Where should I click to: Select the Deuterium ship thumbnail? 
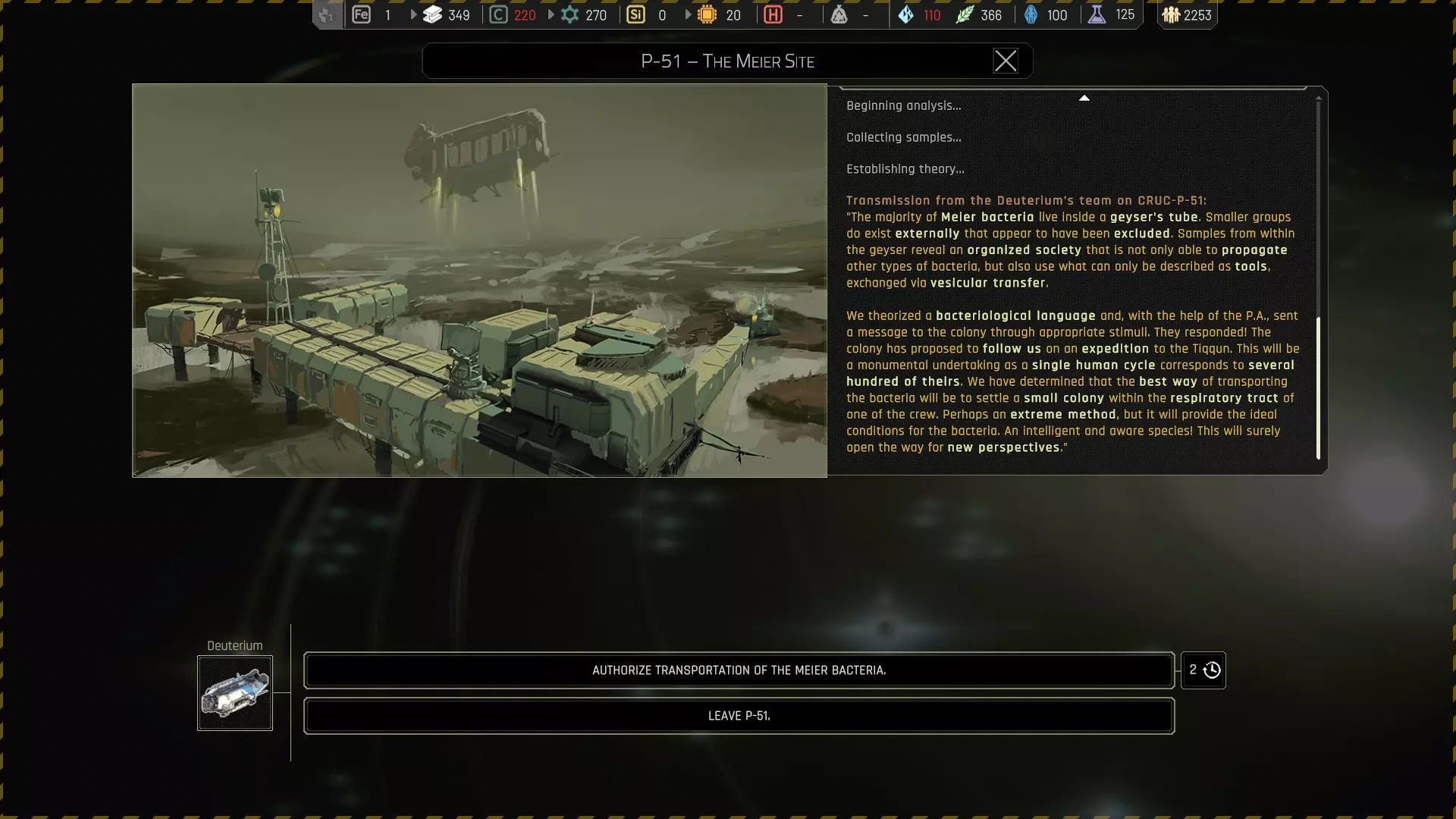tap(235, 693)
